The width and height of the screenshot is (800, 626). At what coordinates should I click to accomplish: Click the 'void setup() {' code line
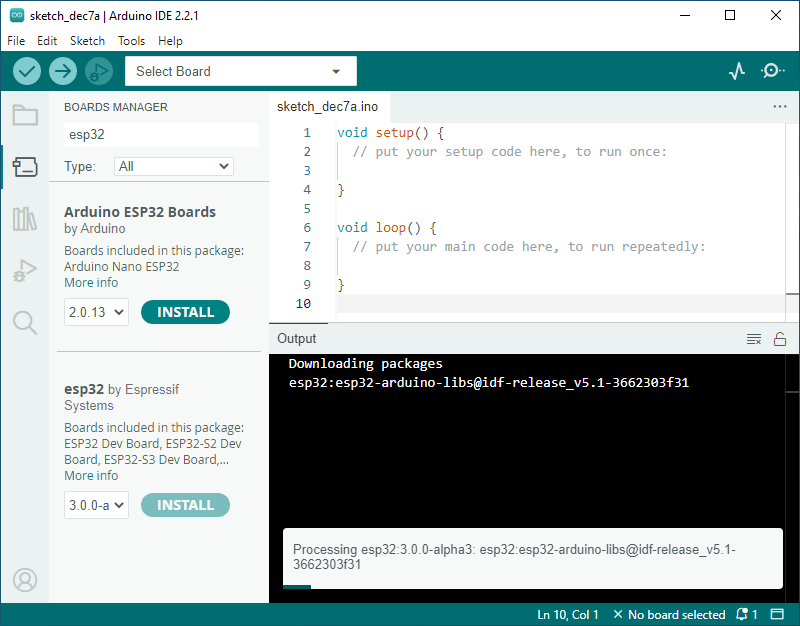(x=390, y=133)
